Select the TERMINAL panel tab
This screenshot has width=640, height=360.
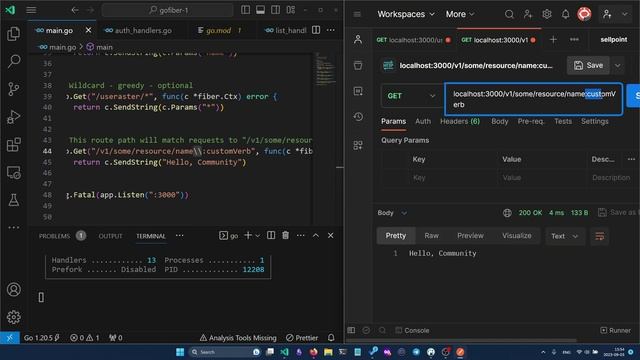click(151, 236)
